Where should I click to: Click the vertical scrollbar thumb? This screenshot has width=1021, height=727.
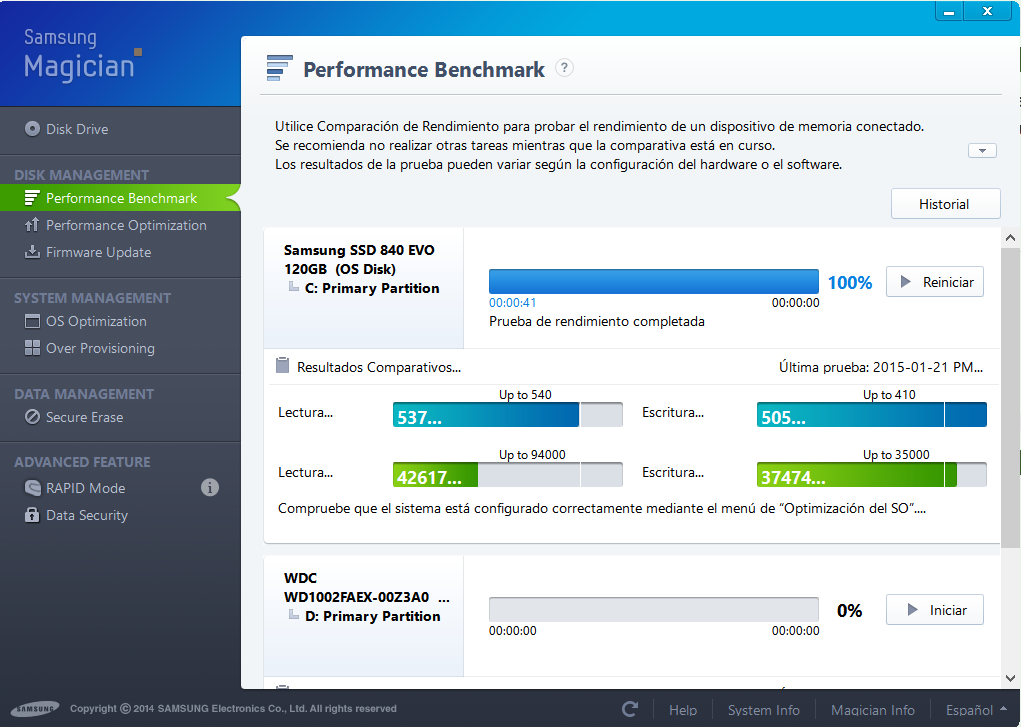(1011, 397)
